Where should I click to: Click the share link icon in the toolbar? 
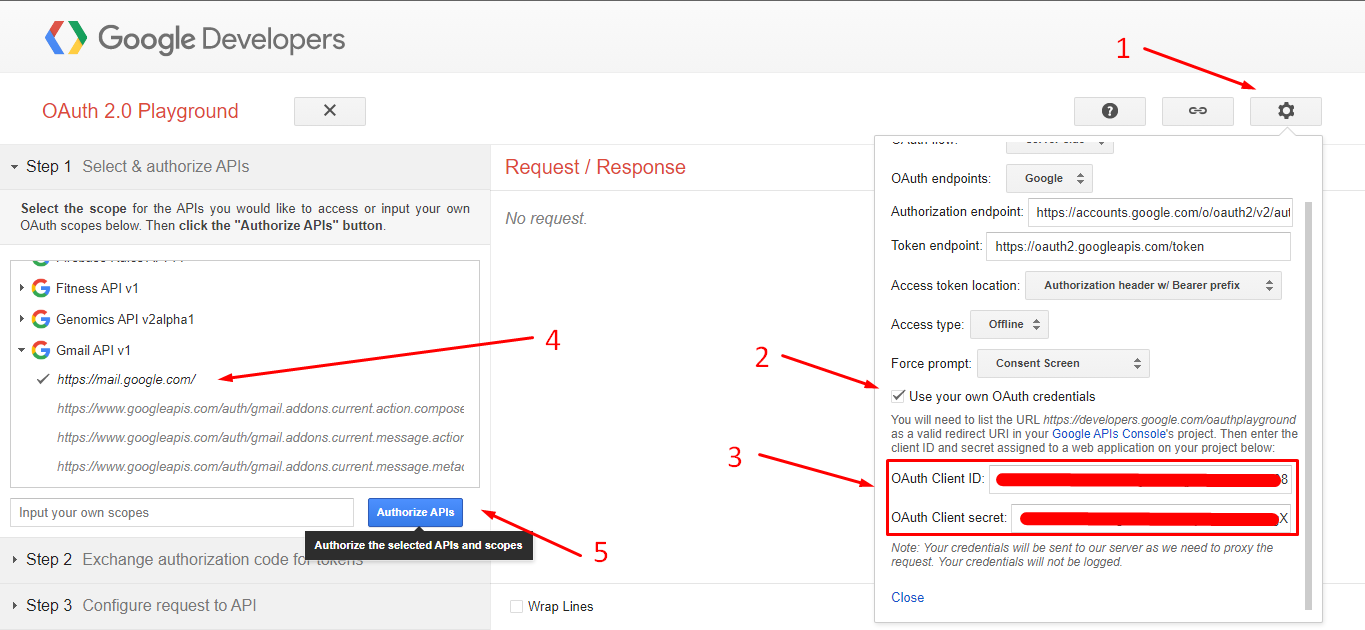pos(1198,111)
